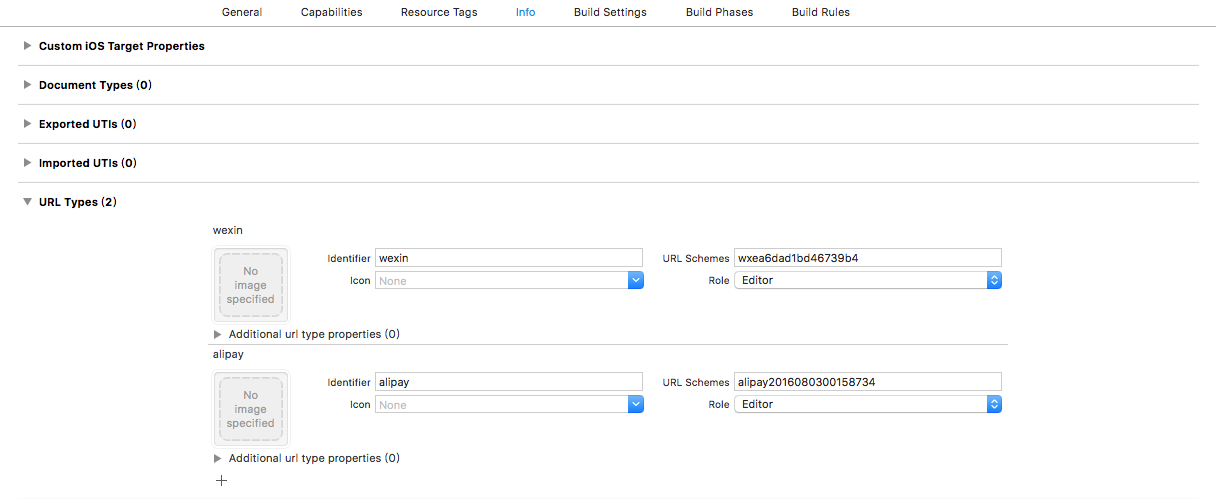The height and width of the screenshot is (499, 1216).
Task: Open the Capabilities tab
Action: click(x=332, y=12)
